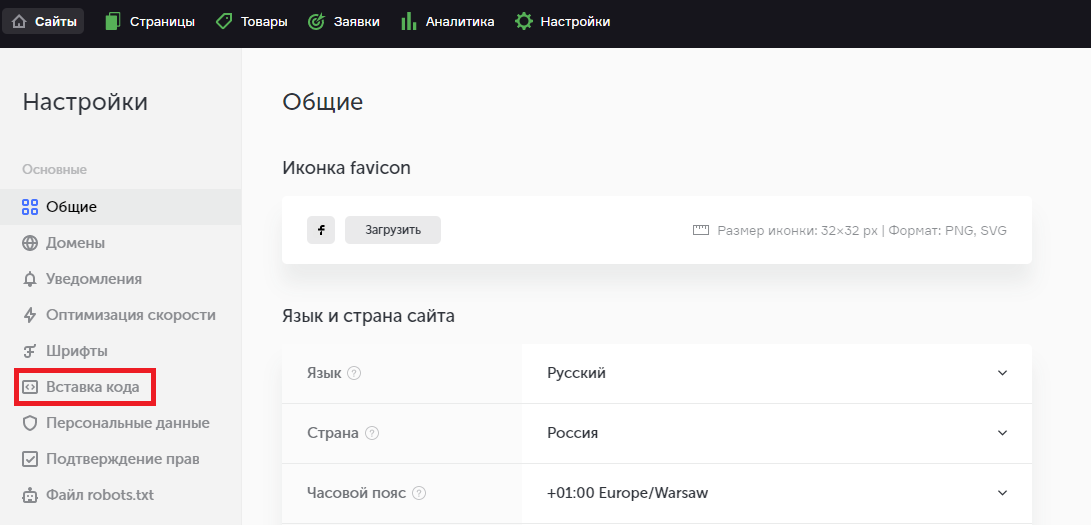Expand the timezone dropdown showing Europe/Warsaw
Screen dimensions: 1091x525
click(777, 493)
